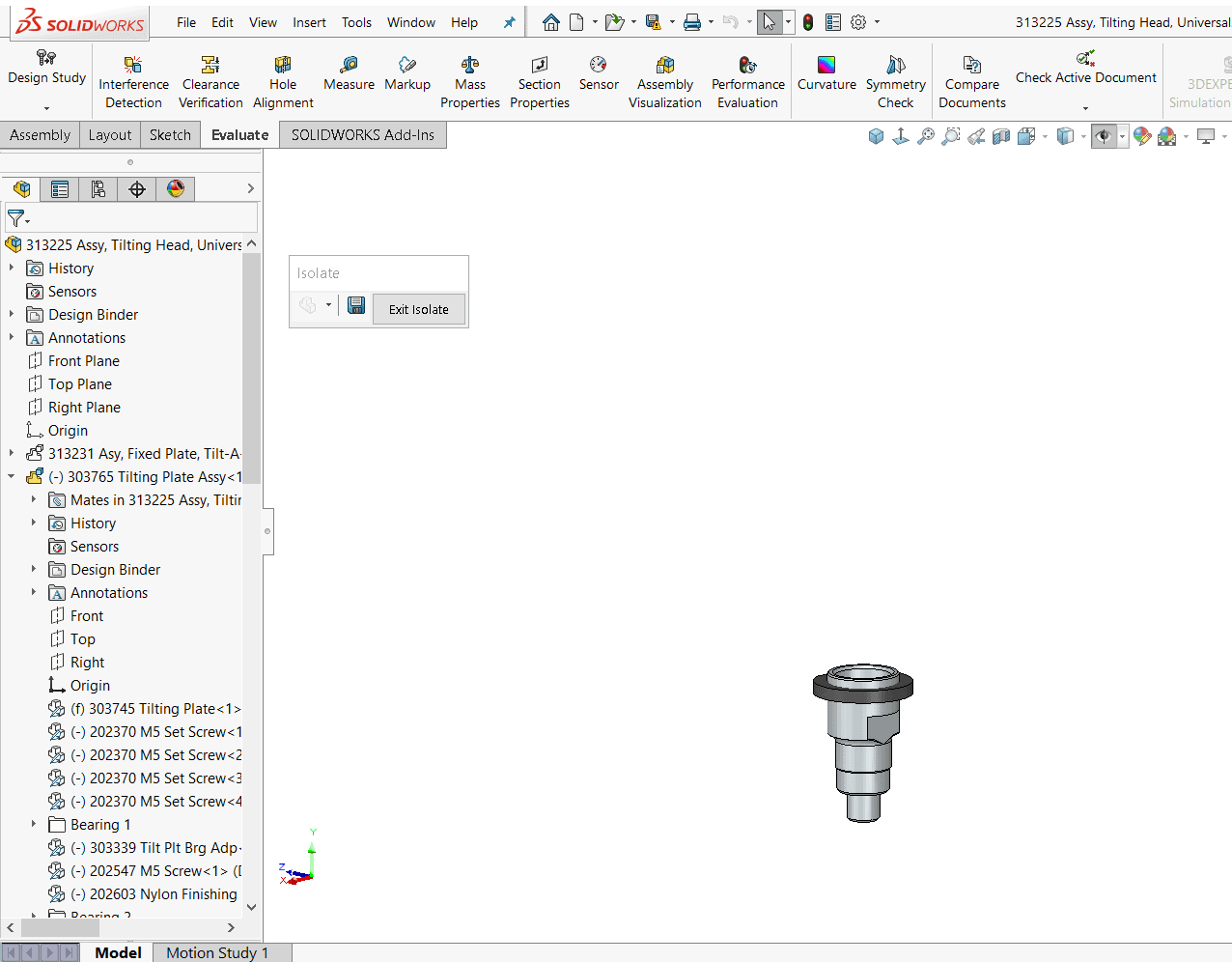Run Symmetry Check
Viewport: 1232px width, 962px height.
pos(896,82)
